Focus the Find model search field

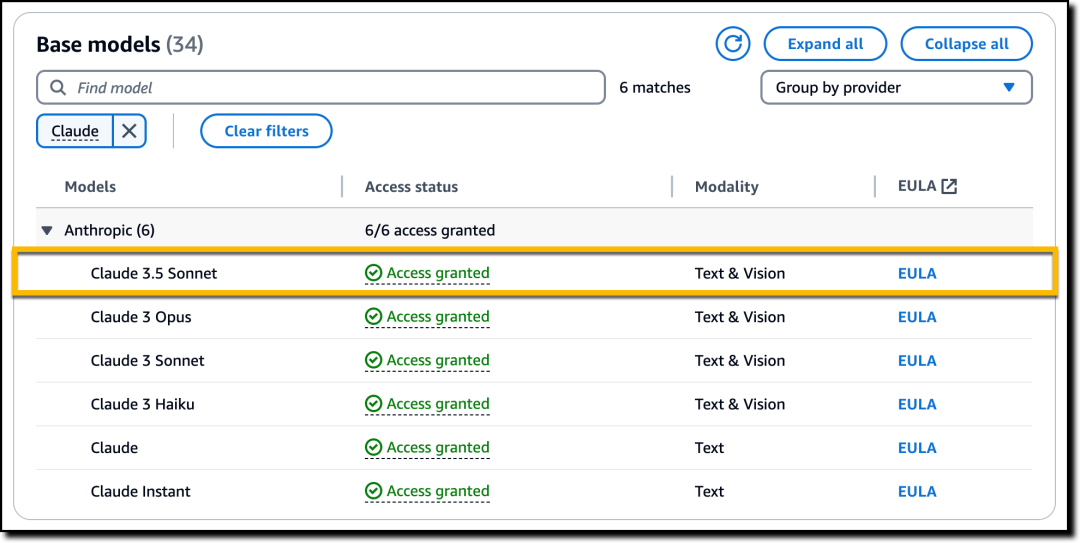pos(321,88)
